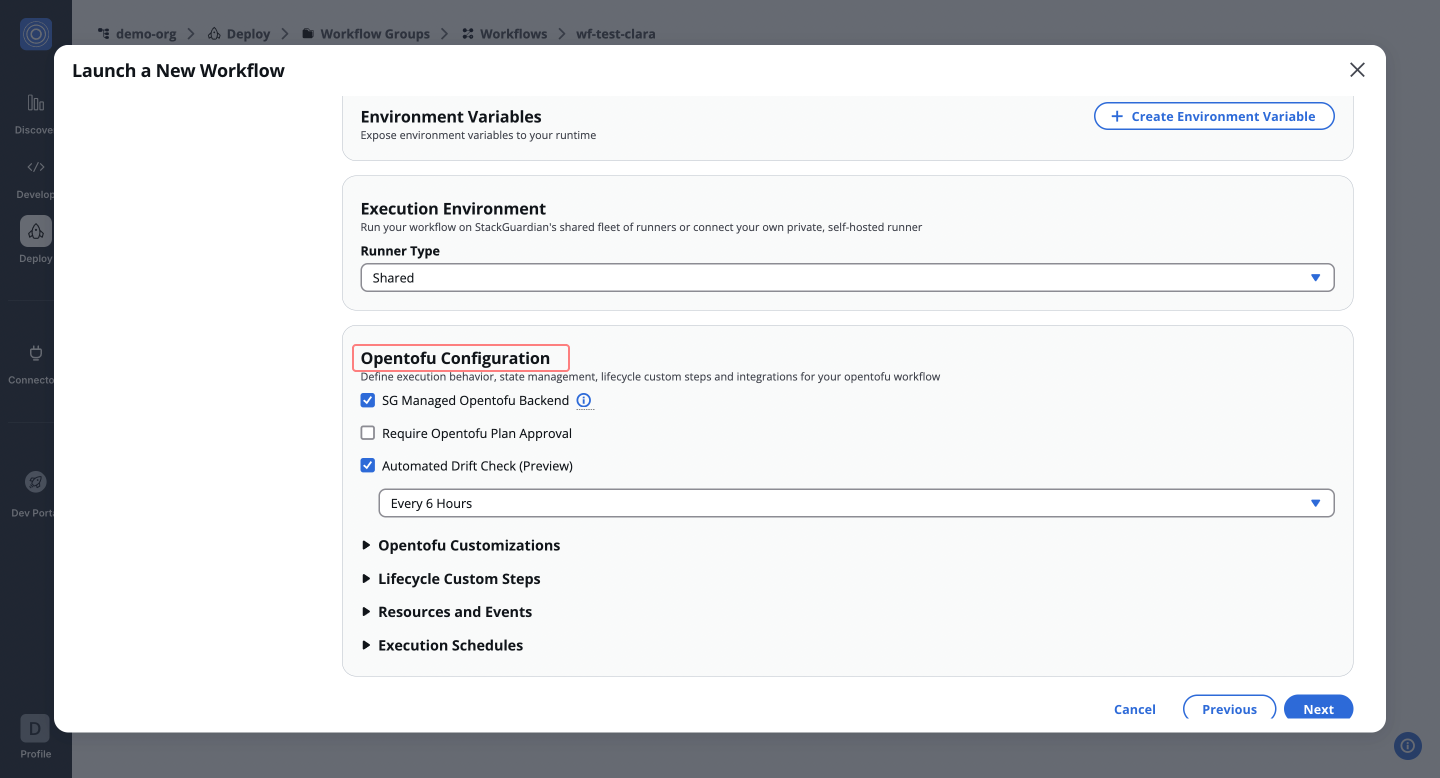Open the Discover sidebar icon
Viewport: 1440px width, 778px height.
click(36, 103)
